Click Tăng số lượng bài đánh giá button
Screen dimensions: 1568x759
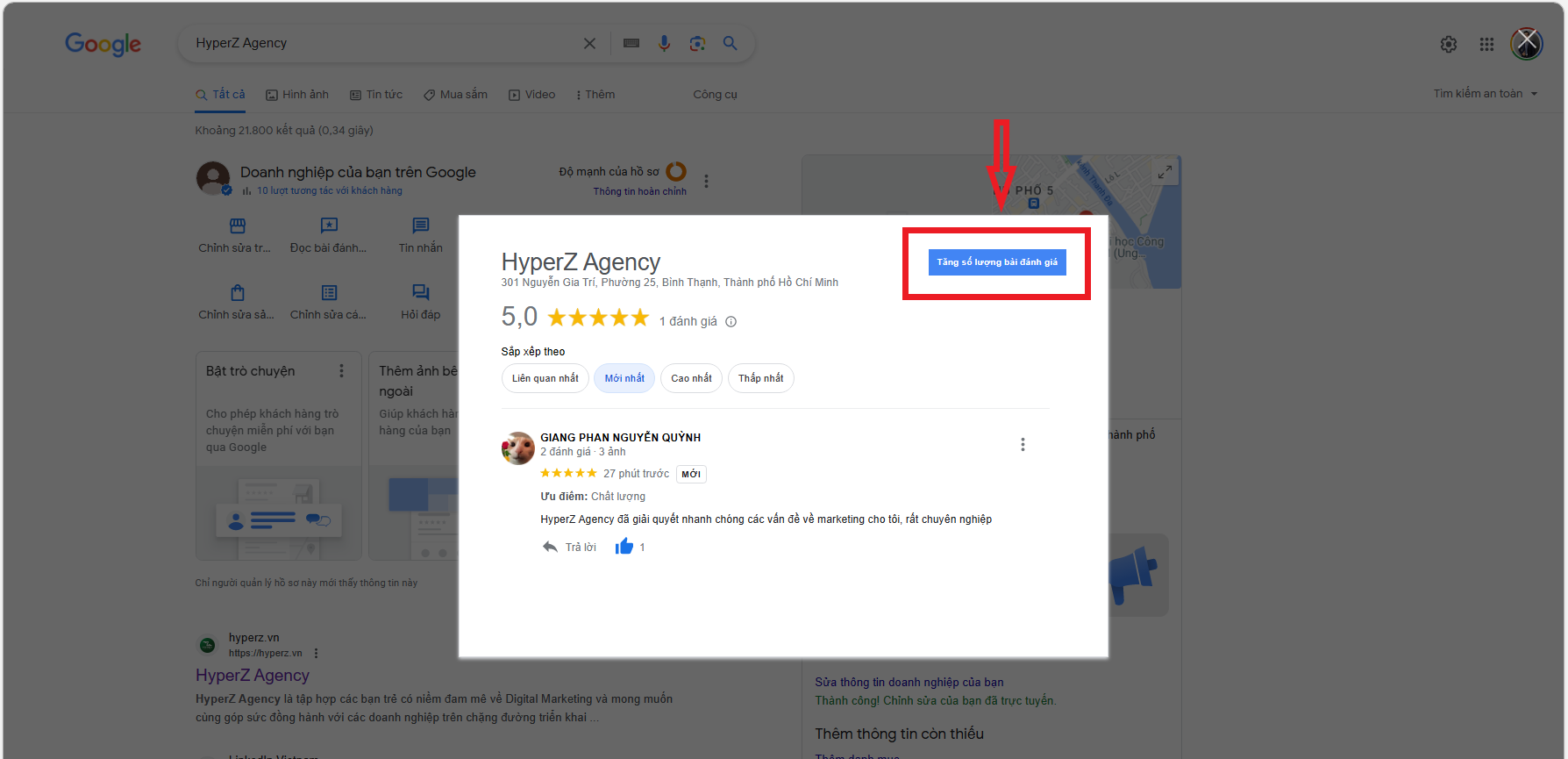pos(997,262)
